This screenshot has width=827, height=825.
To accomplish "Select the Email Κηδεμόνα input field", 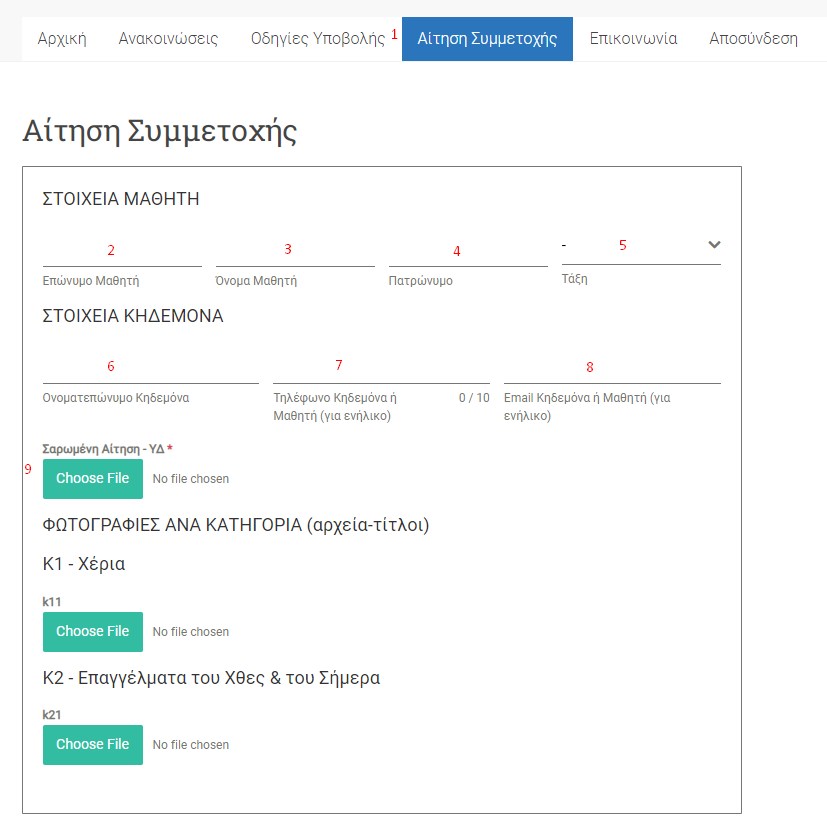I will (612, 368).
